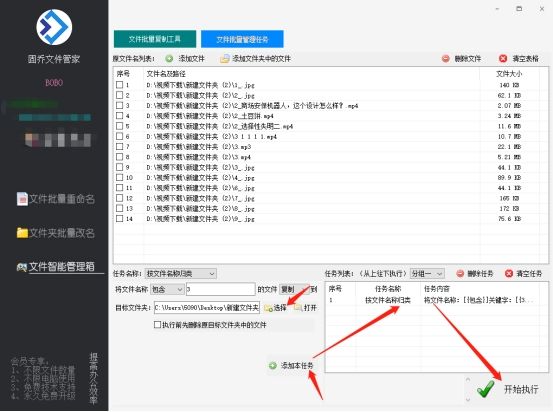Screen dimensions: 553x412
Task: Click the green 添加本任务 plus icon
Action: 273,366
